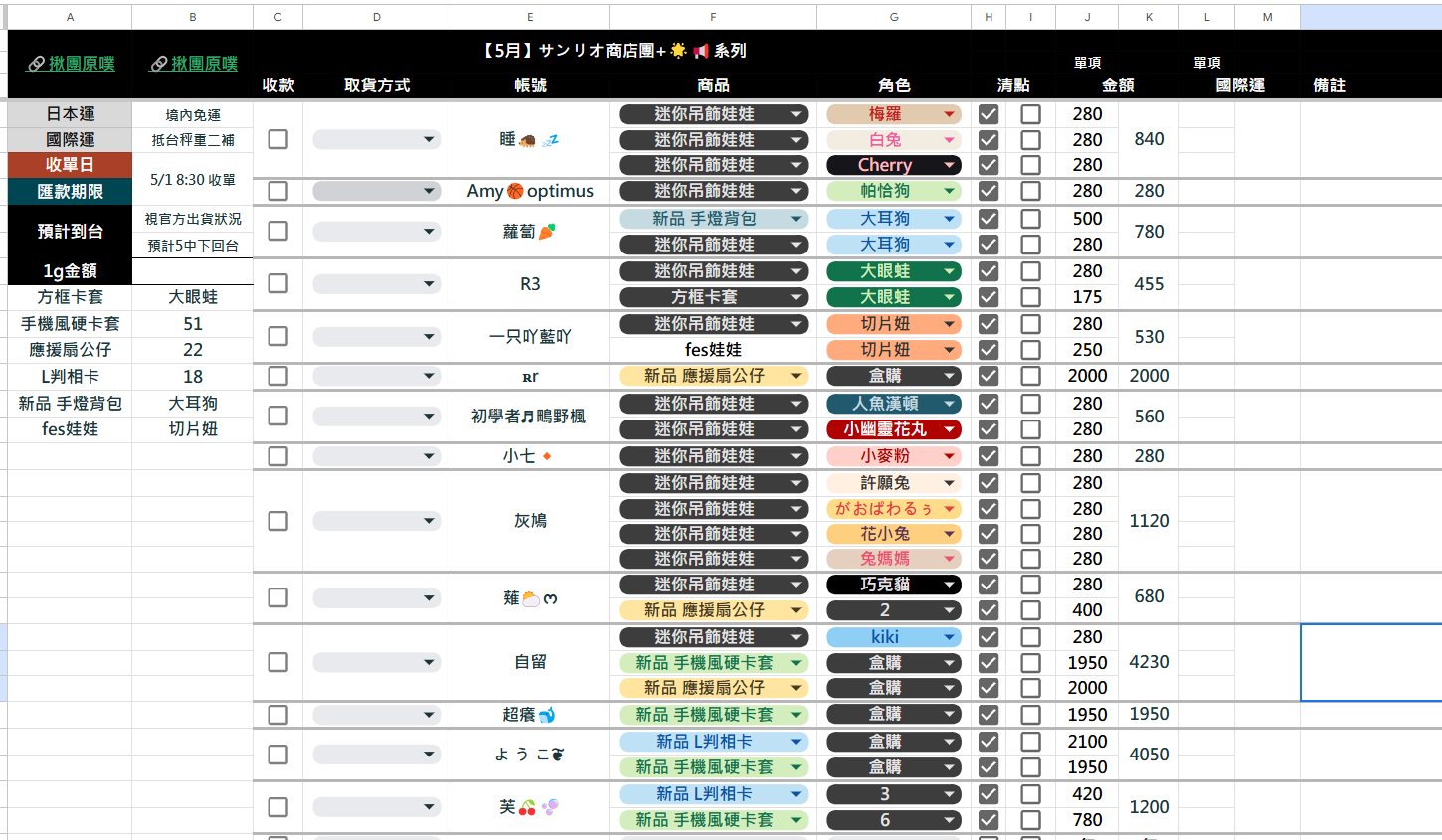
Task: Click the 4230 total amount cell
Action: (x=1149, y=662)
